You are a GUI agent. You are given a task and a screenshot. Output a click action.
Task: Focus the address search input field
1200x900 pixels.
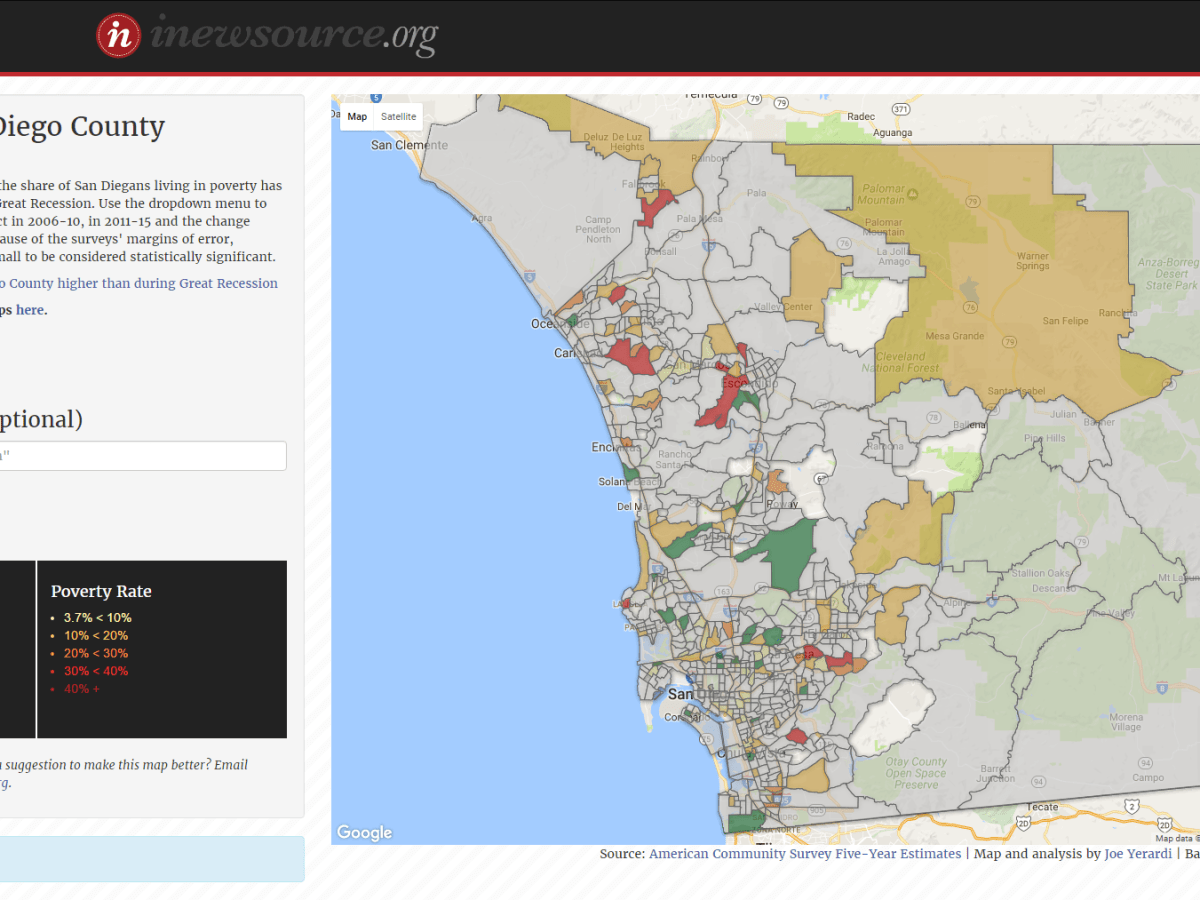click(x=141, y=456)
